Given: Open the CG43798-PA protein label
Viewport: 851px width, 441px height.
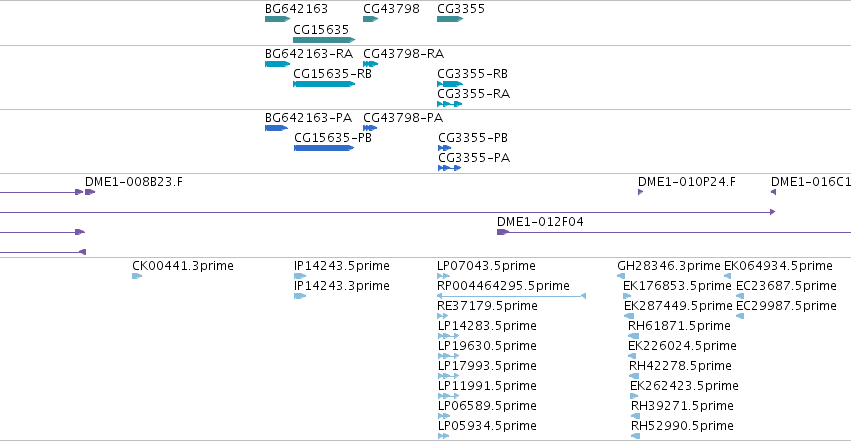Looking at the screenshot, I should [x=403, y=118].
